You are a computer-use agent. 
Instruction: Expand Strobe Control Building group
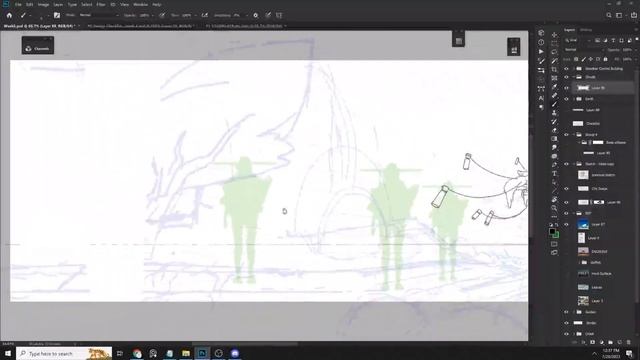(574, 69)
